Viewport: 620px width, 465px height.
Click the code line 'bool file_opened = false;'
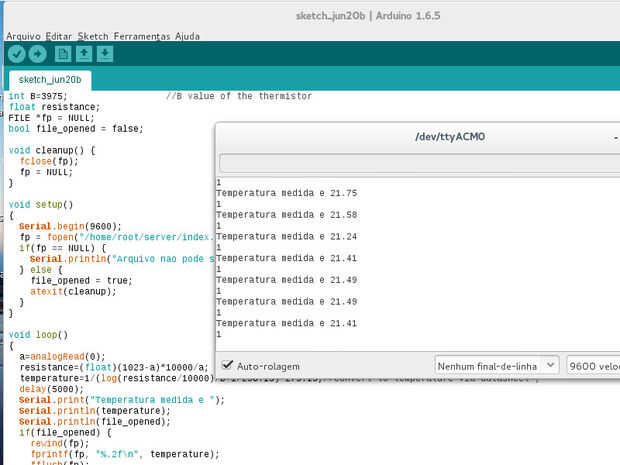(x=76, y=129)
